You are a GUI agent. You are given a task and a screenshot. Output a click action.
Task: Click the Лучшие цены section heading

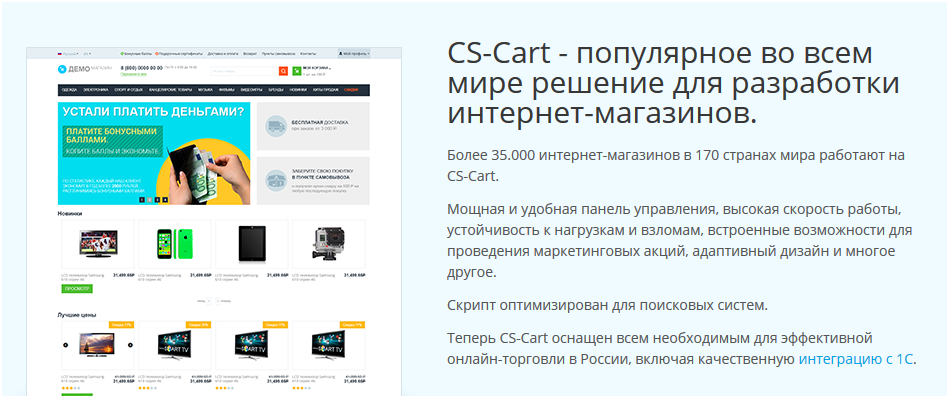(x=77, y=314)
